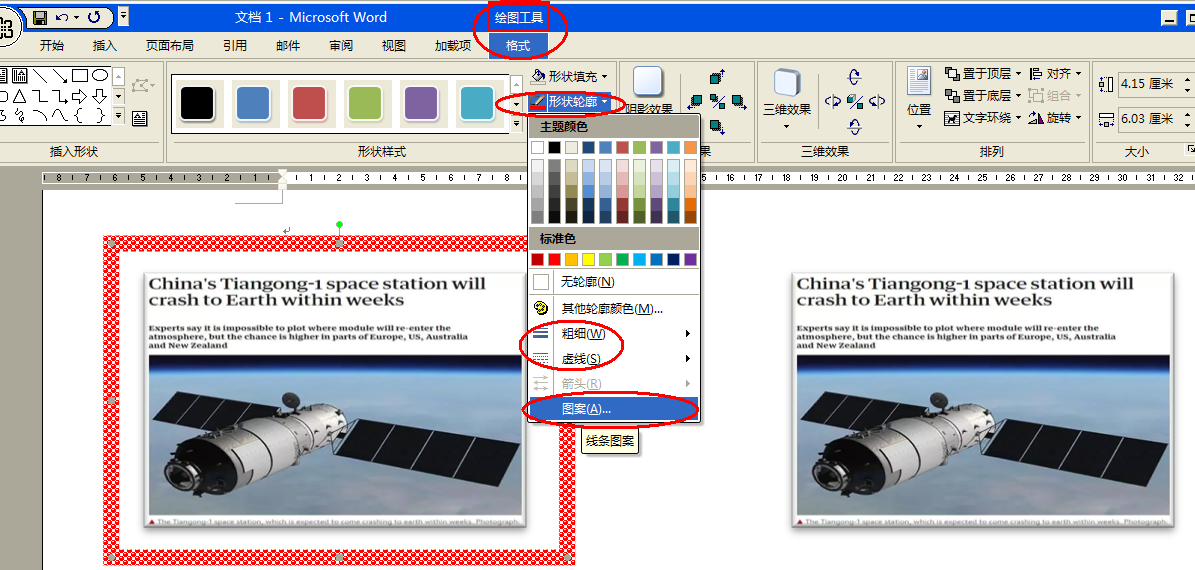Screen dimensions: 1195x570
Task: Toggle shadow on/off icon
Action: click(x=717, y=102)
